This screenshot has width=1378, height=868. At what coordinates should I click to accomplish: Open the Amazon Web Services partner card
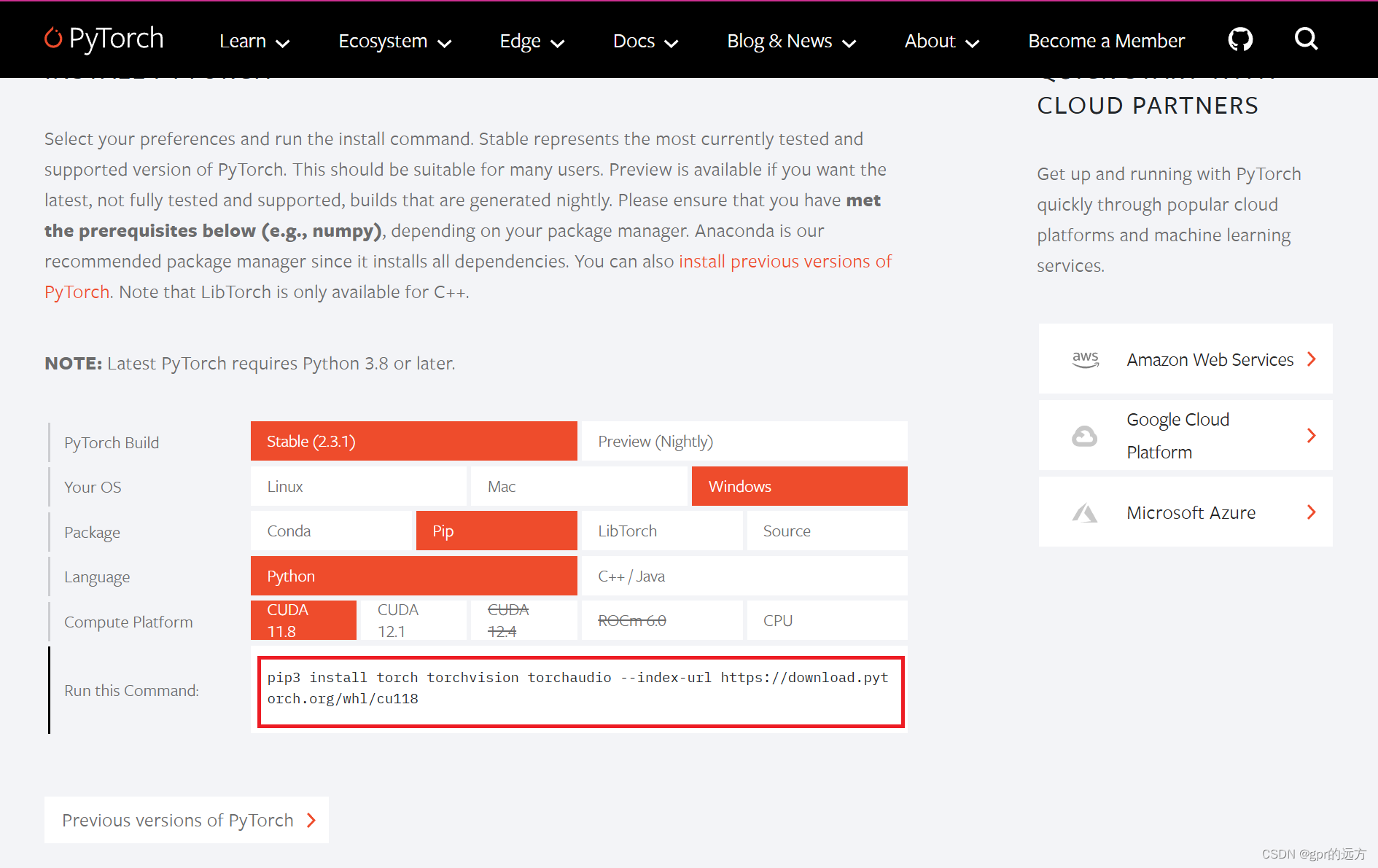[1186, 359]
